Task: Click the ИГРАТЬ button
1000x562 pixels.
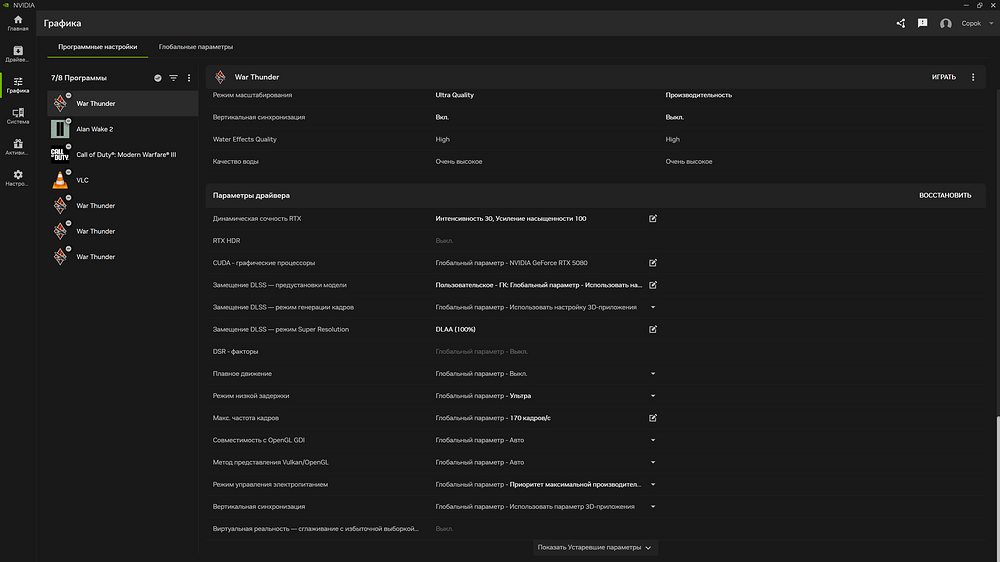Action: click(x=943, y=77)
